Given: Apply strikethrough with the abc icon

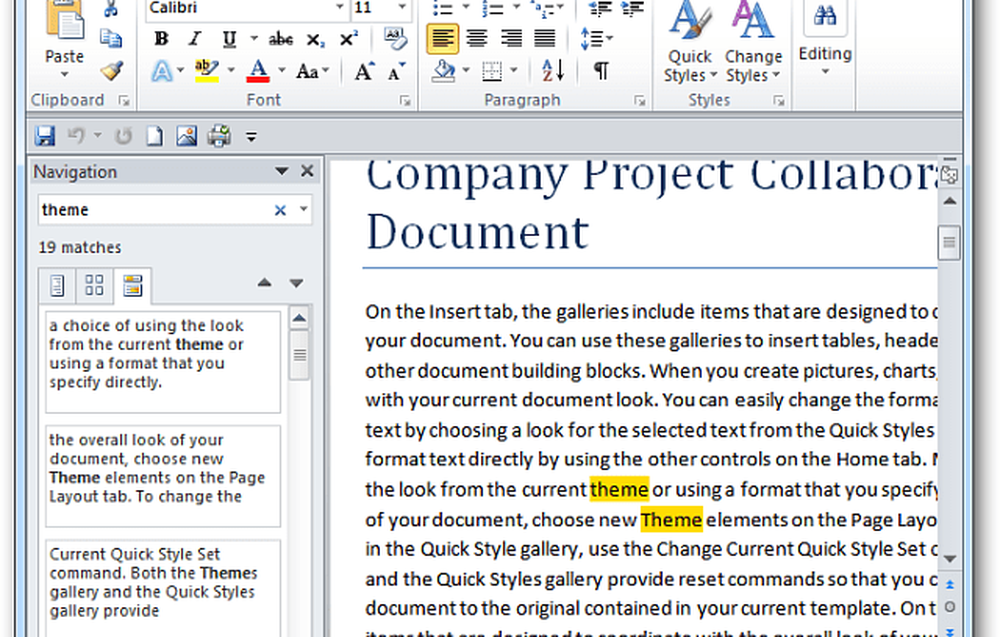Looking at the screenshot, I should (281, 39).
